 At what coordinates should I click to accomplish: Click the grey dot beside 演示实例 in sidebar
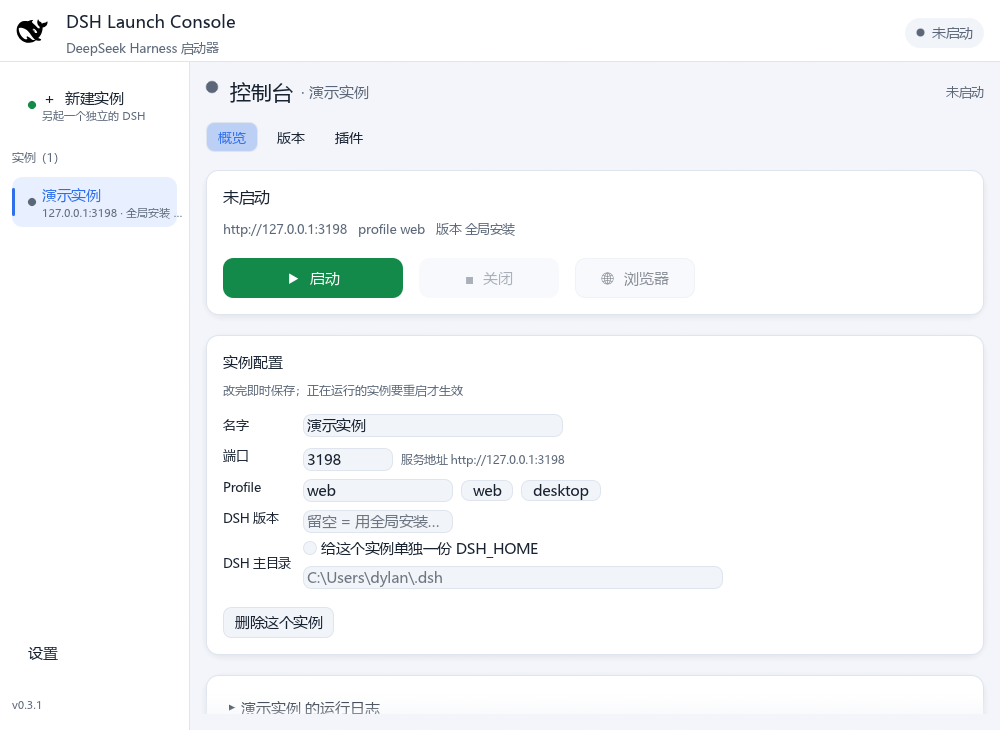(x=32, y=202)
